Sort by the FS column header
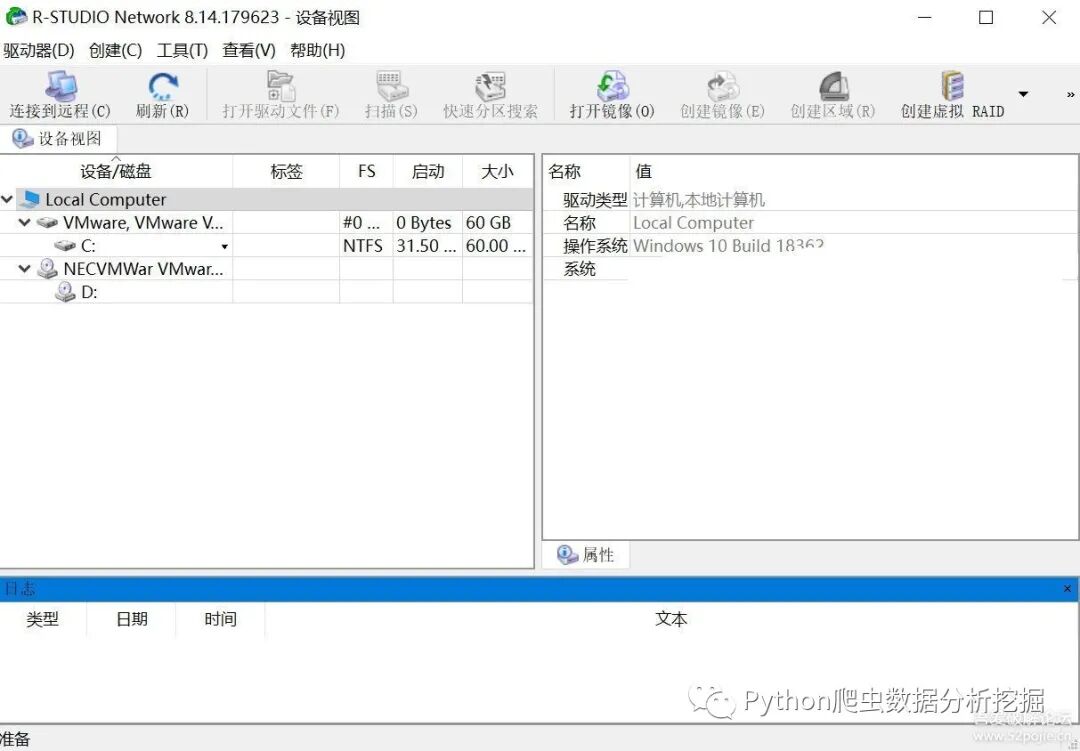 click(x=366, y=171)
